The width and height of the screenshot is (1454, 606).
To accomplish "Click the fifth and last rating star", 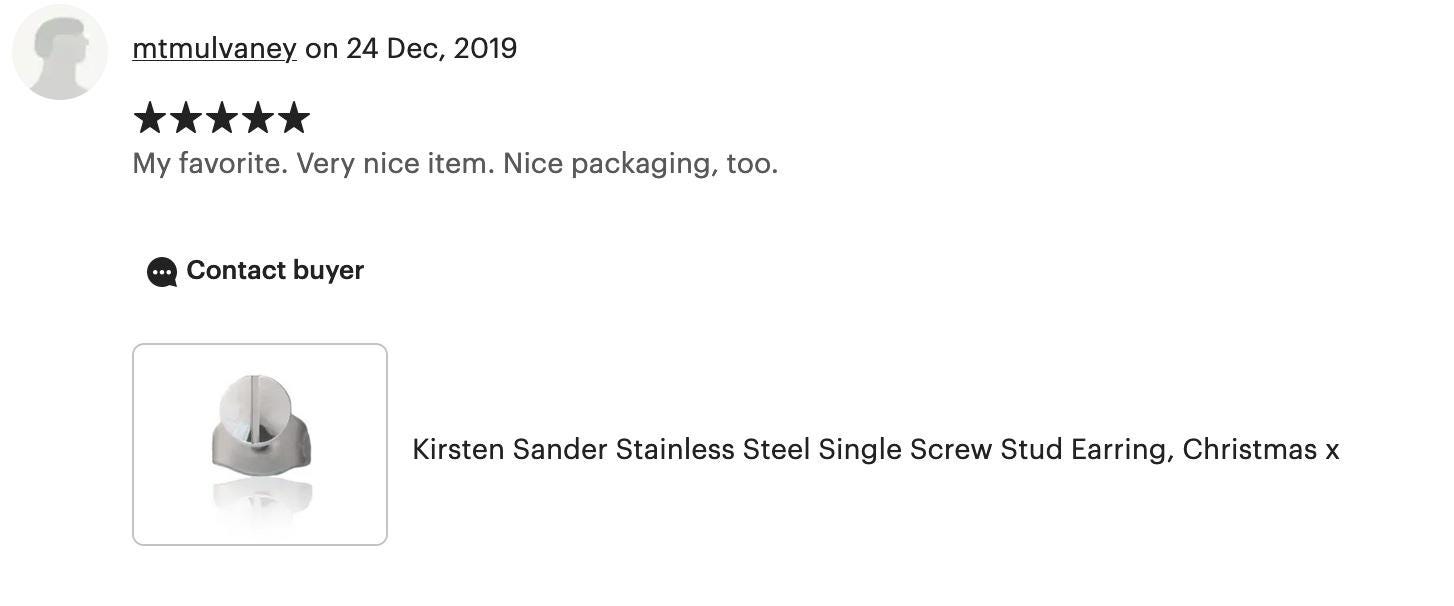I will pyautogui.click(x=293, y=118).
